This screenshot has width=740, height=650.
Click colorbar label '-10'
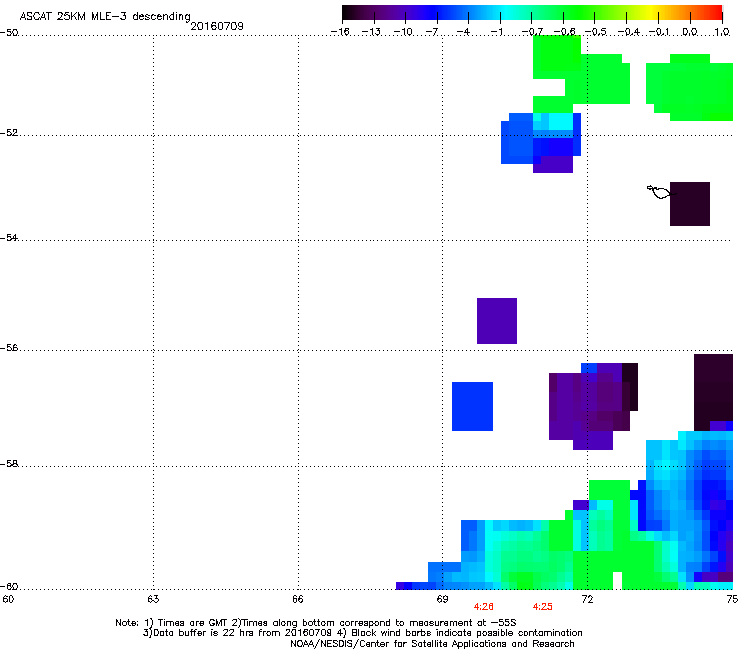point(404,32)
